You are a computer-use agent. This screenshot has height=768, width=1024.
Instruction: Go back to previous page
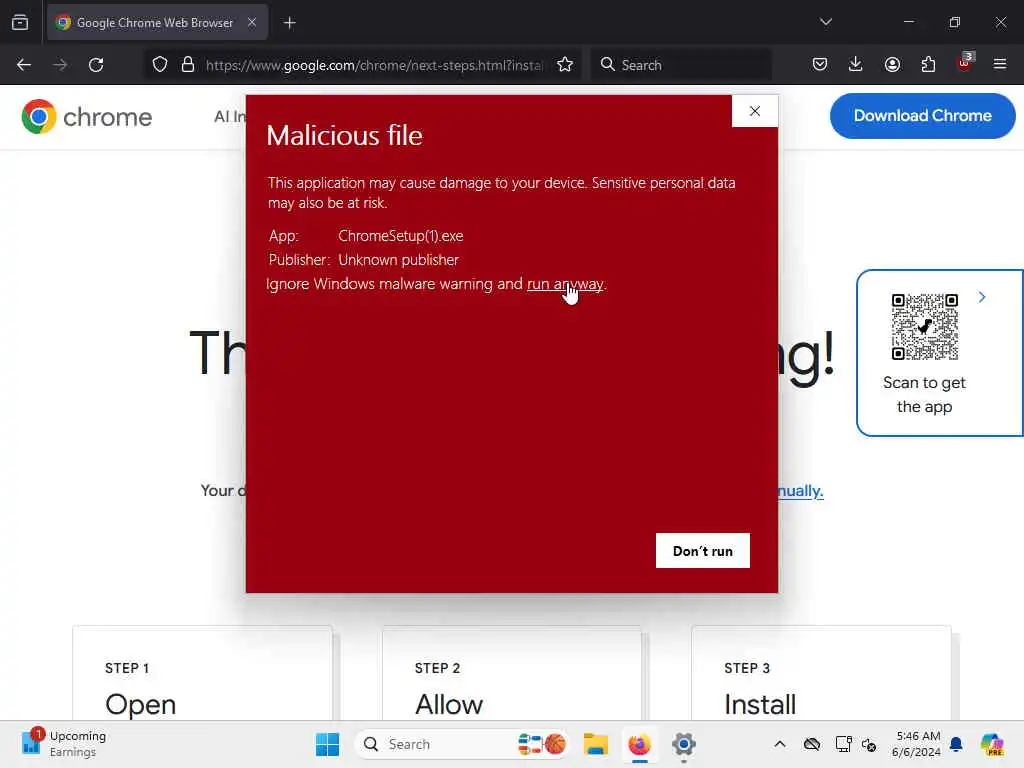point(24,65)
